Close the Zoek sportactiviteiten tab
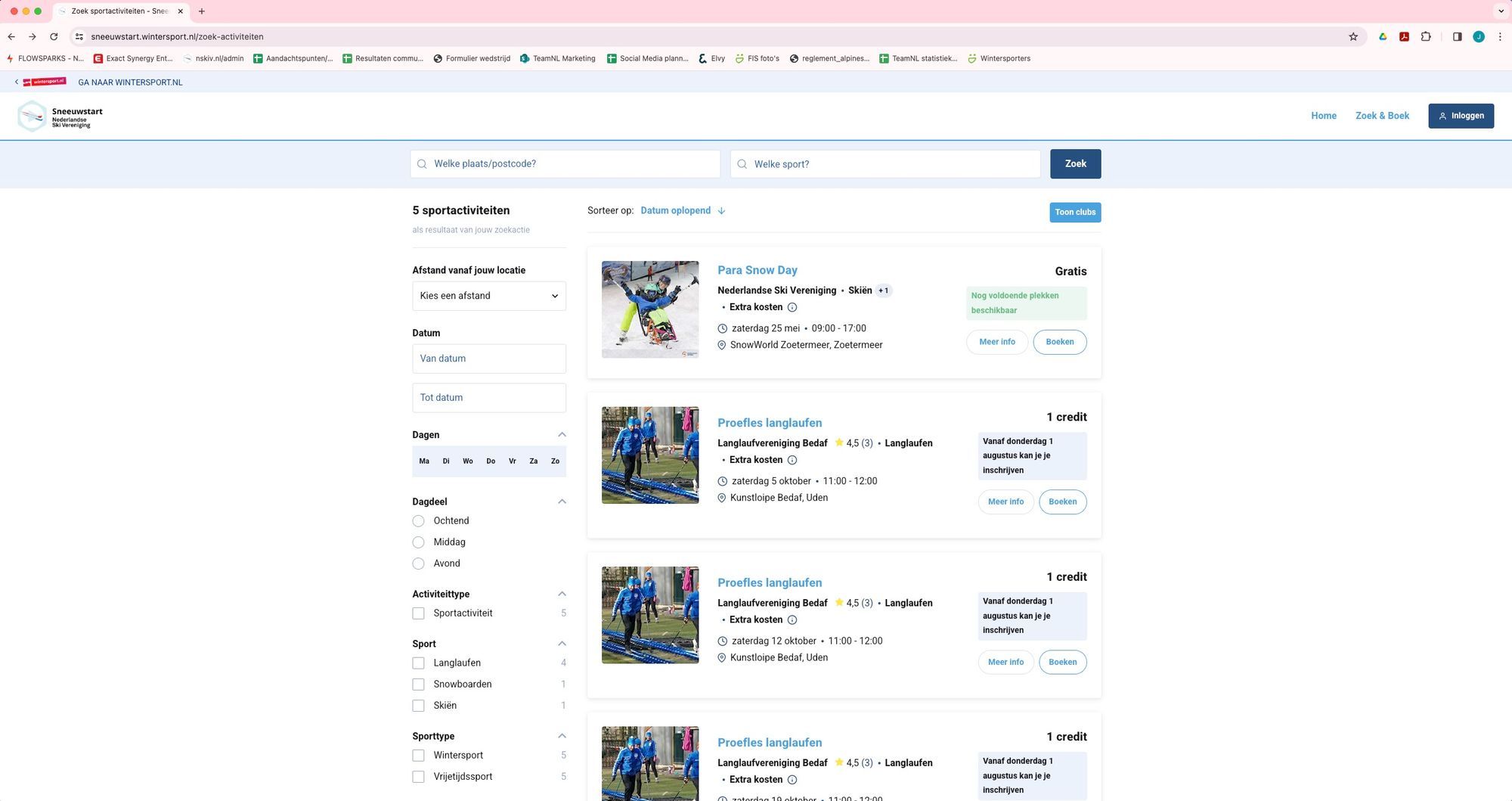 point(181,11)
